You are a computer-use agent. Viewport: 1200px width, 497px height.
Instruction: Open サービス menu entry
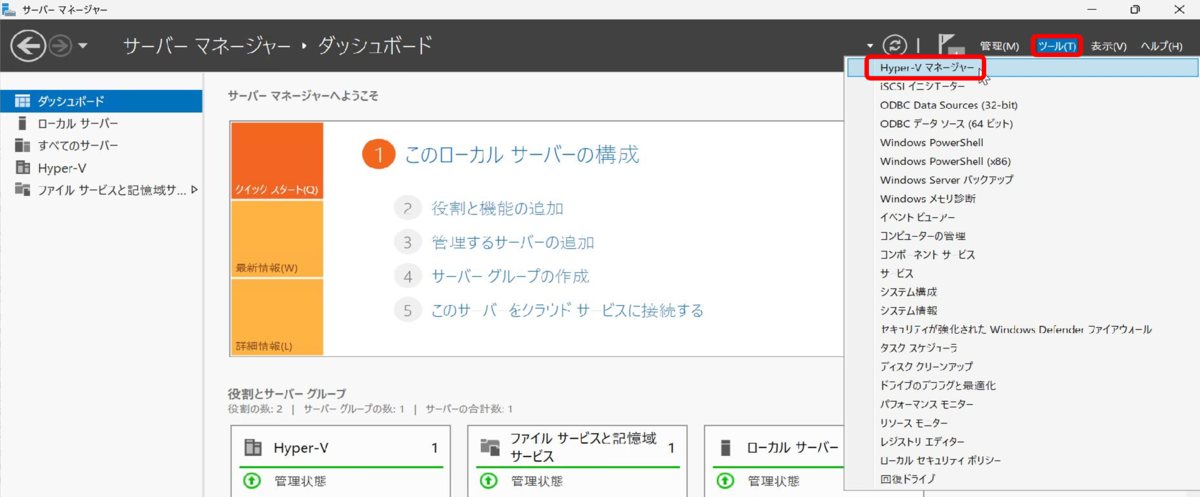click(x=1022, y=273)
